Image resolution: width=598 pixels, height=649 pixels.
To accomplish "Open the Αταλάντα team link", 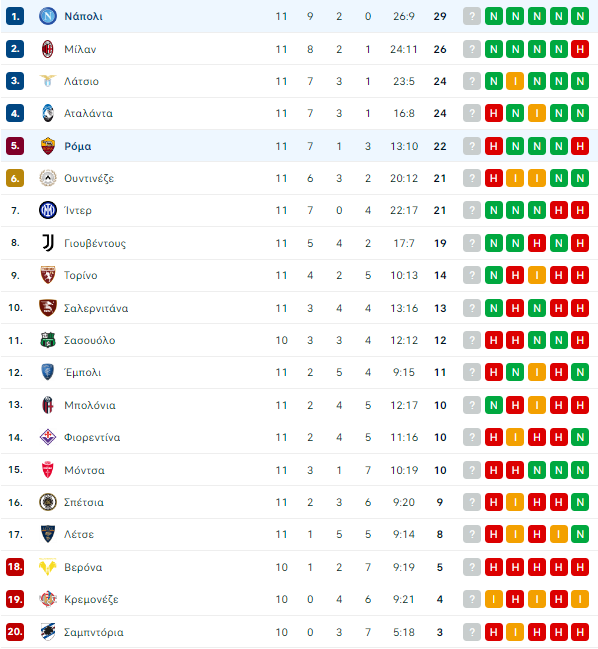I will (88, 113).
